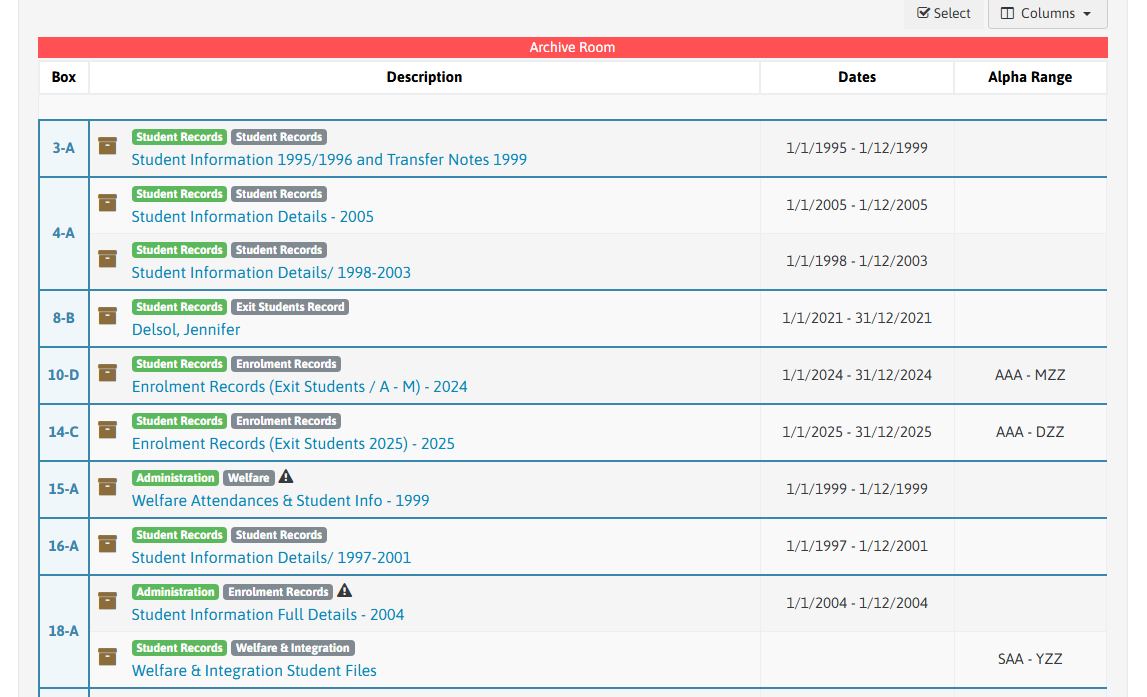Screen dimensions: 1147x697
Task: Click date range 1/1/1997 - 1/12/2001
Action: [x=857, y=546]
